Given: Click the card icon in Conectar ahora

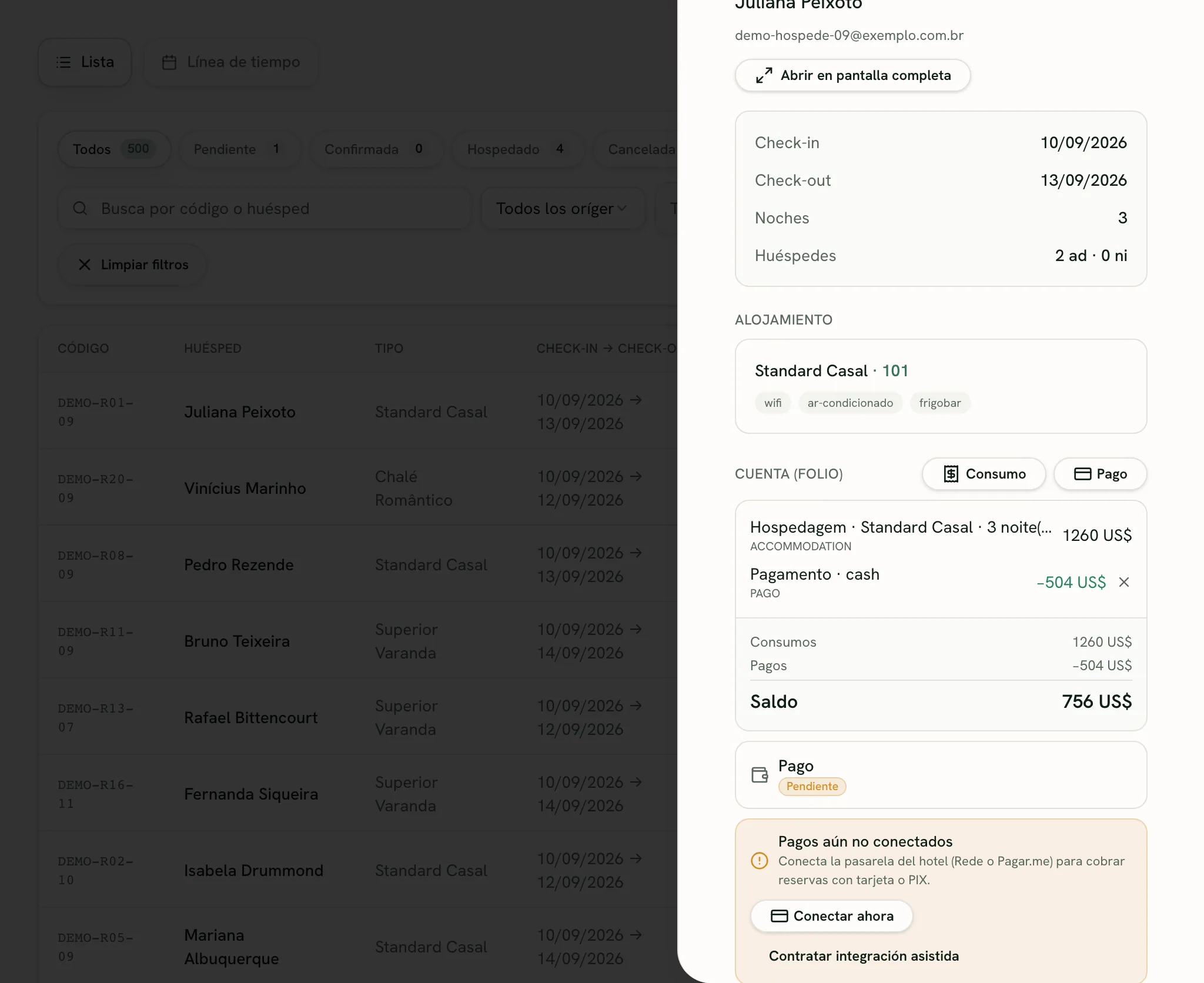Looking at the screenshot, I should [779, 916].
